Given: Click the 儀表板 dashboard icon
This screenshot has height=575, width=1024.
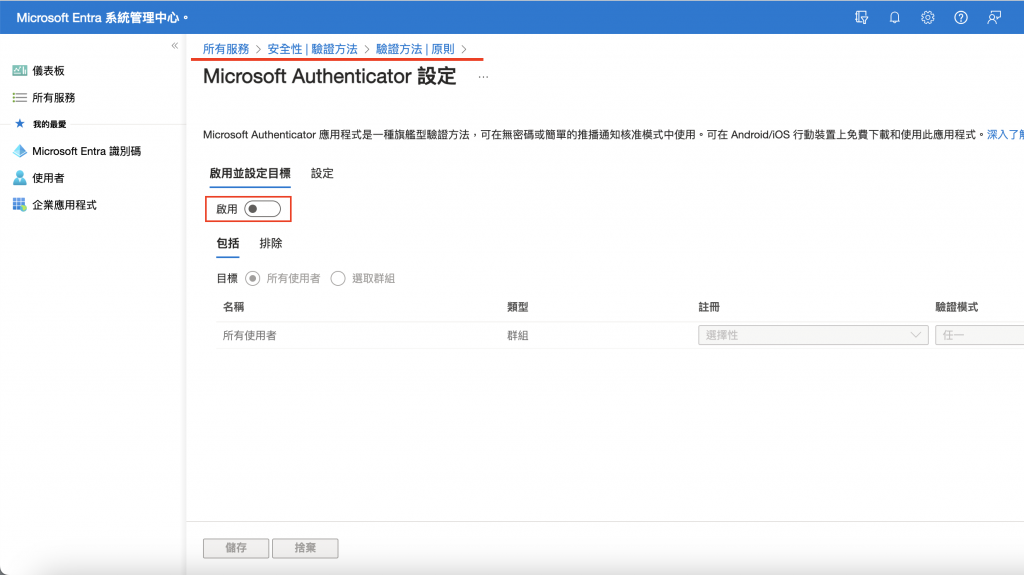Looking at the screenshot, I should [x=20, y=71].
